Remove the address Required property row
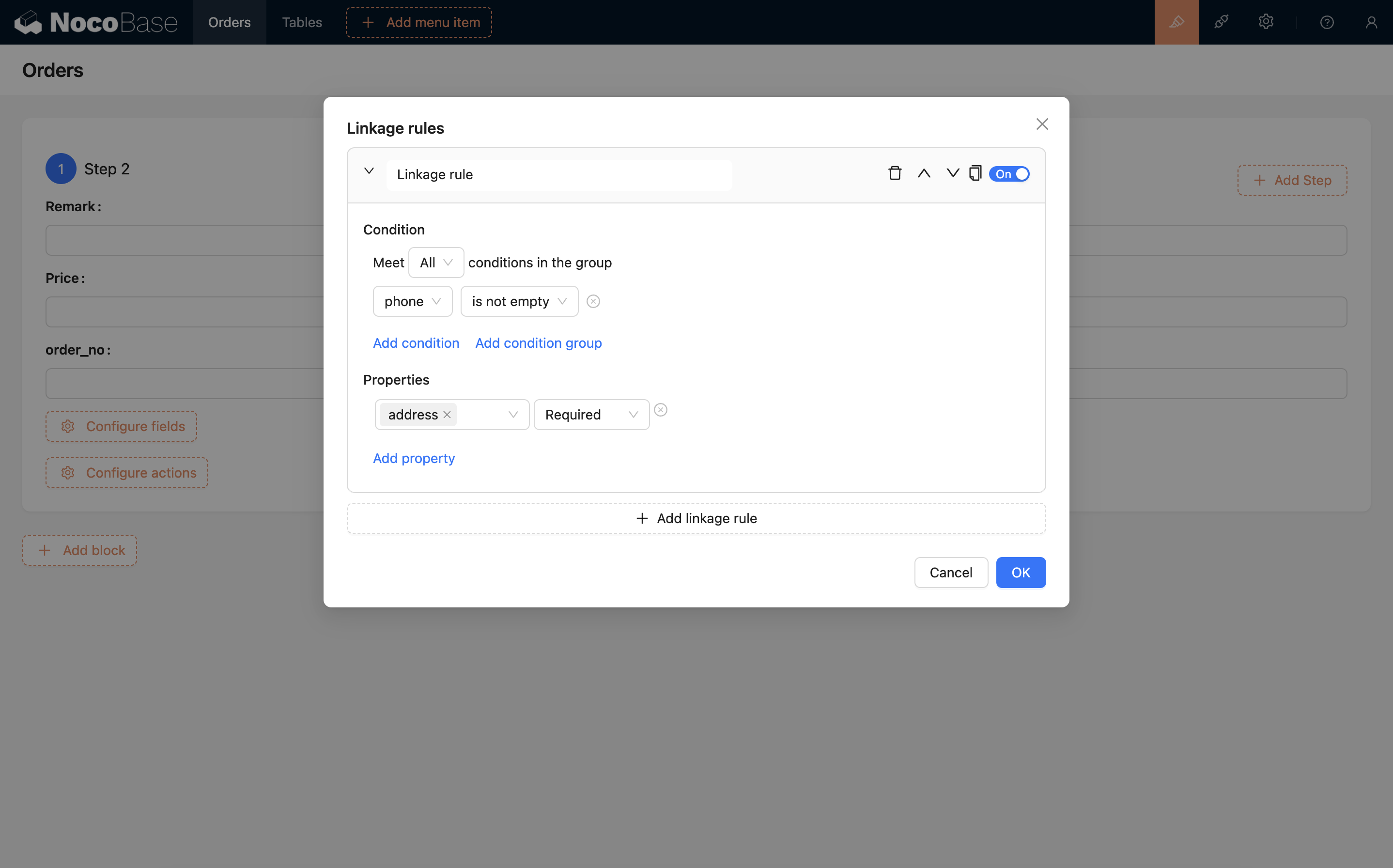Screen dimensions: 1393x868 click(661, 410)
